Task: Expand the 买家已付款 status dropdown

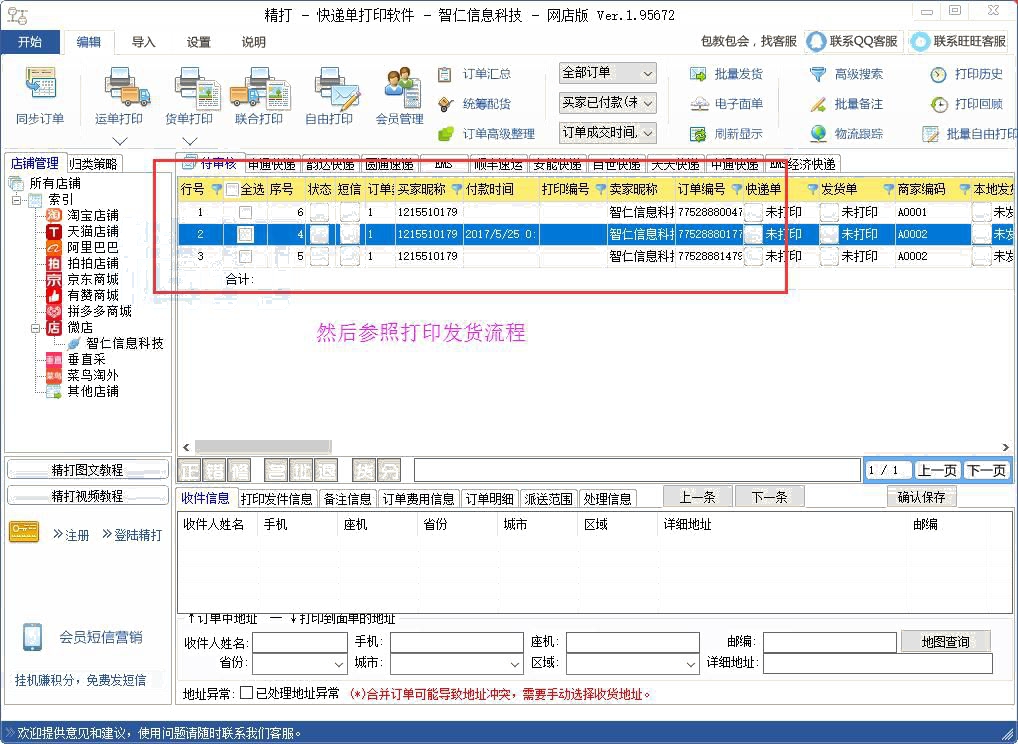Action: point(607,103)
